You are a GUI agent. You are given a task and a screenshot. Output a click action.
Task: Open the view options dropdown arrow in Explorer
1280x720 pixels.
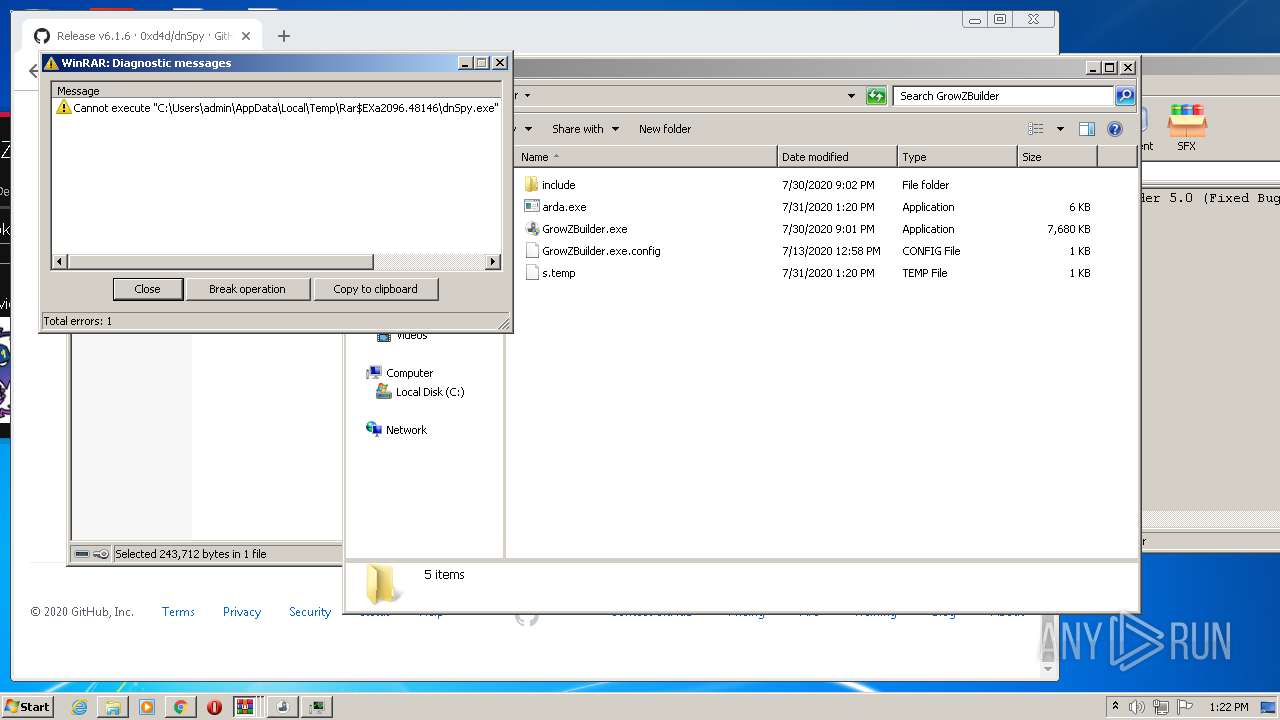(1060, 129)
